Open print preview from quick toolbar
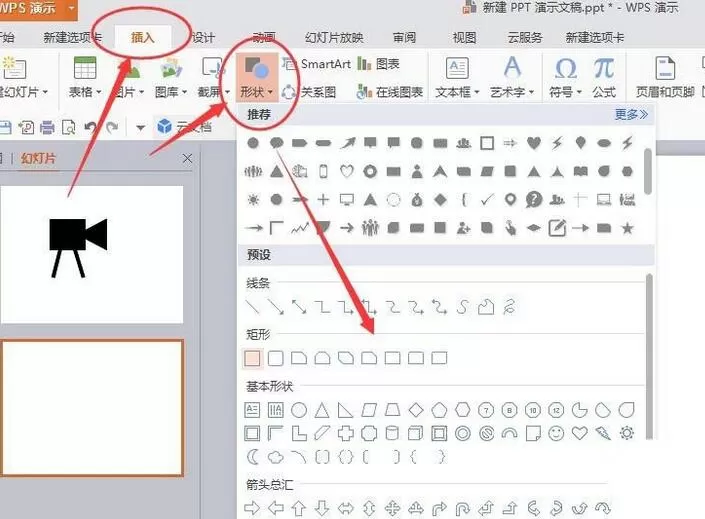 point(69,128)
